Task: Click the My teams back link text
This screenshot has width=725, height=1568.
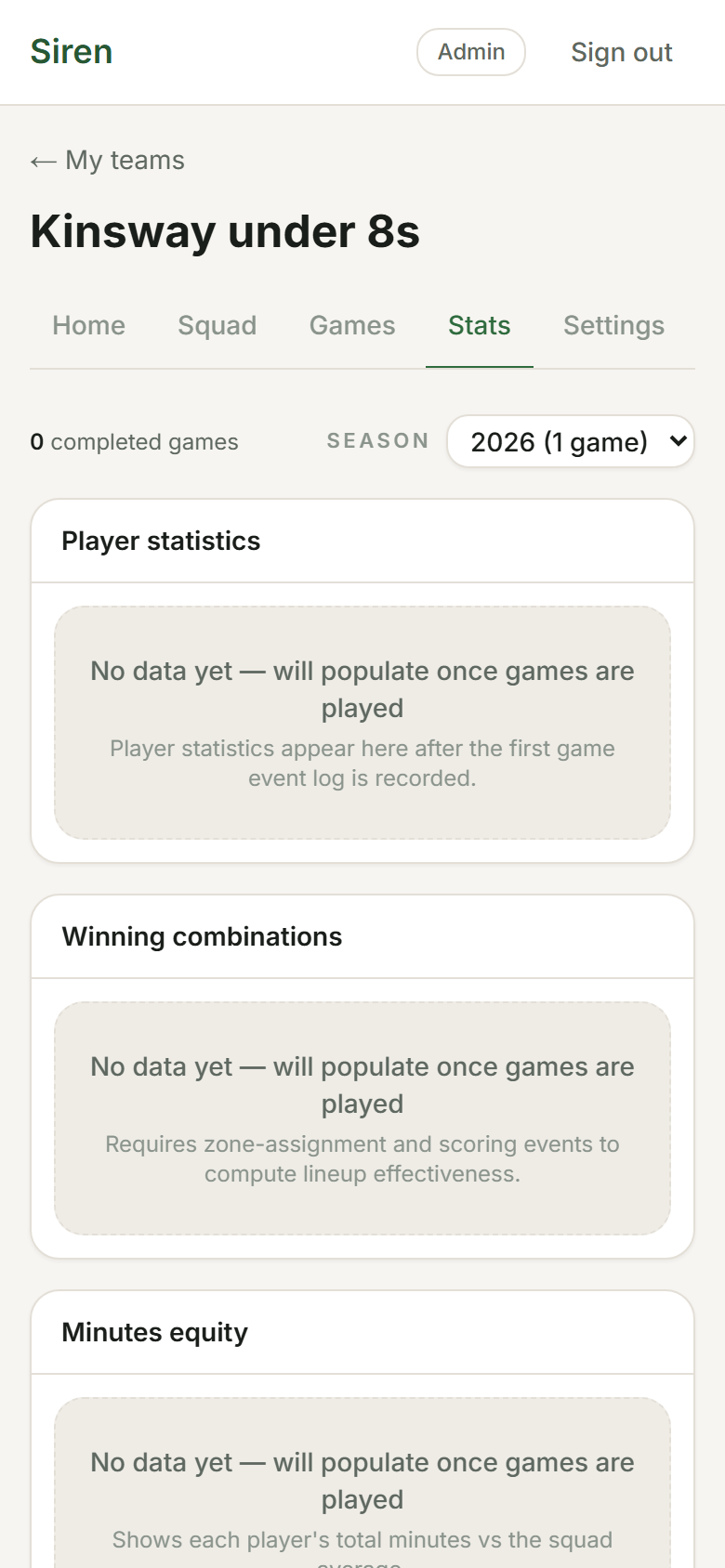Action: click(125, 161)
